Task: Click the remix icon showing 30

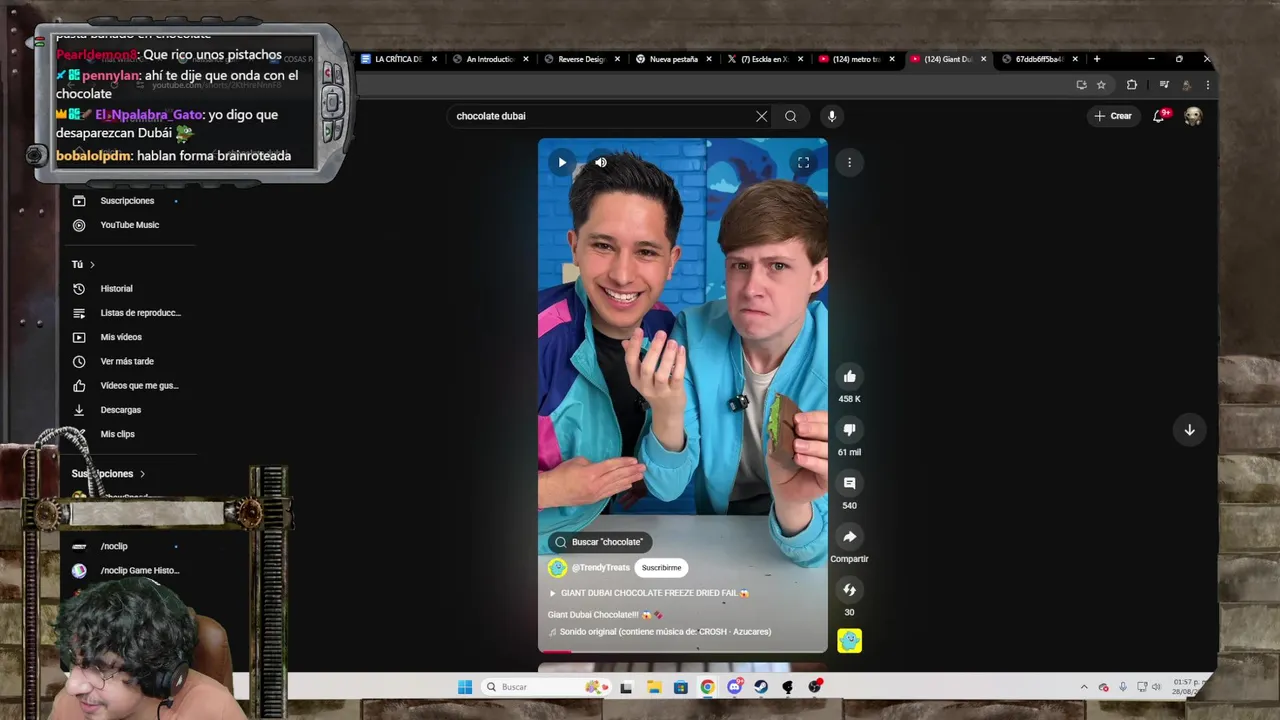Action: pos(849,590)
